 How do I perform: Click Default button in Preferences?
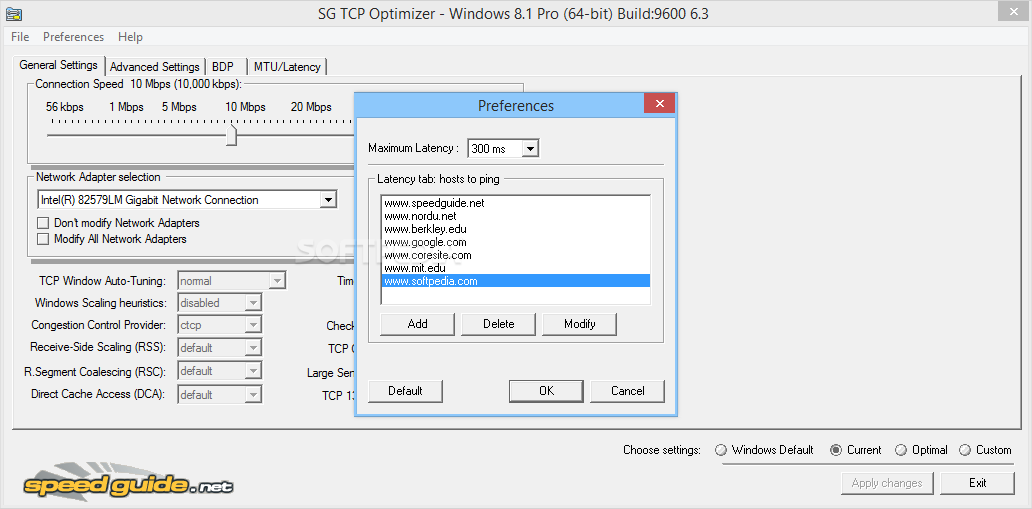point(405,391)
